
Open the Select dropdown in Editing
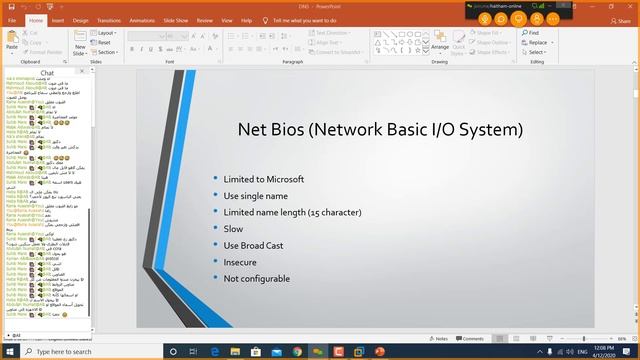pos(534,52)
